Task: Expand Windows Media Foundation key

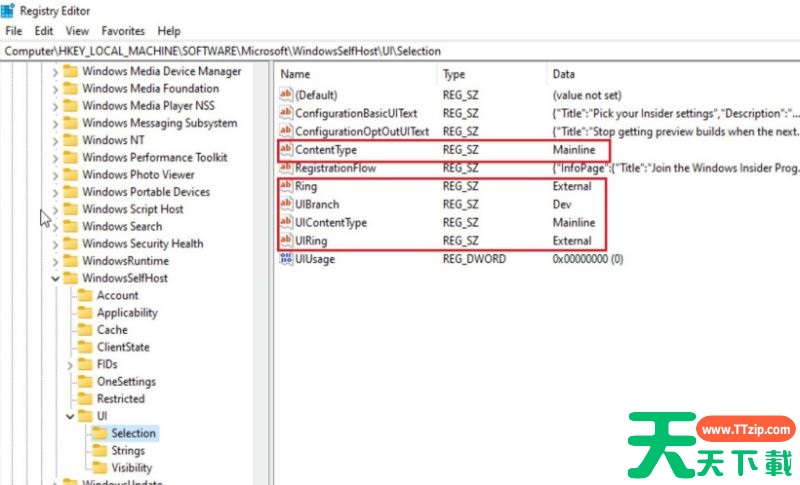Action: 55,89
